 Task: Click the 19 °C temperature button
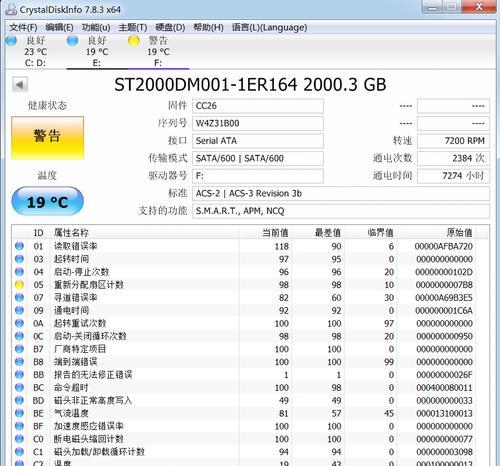pyautogui.click(x=47, y=201)
